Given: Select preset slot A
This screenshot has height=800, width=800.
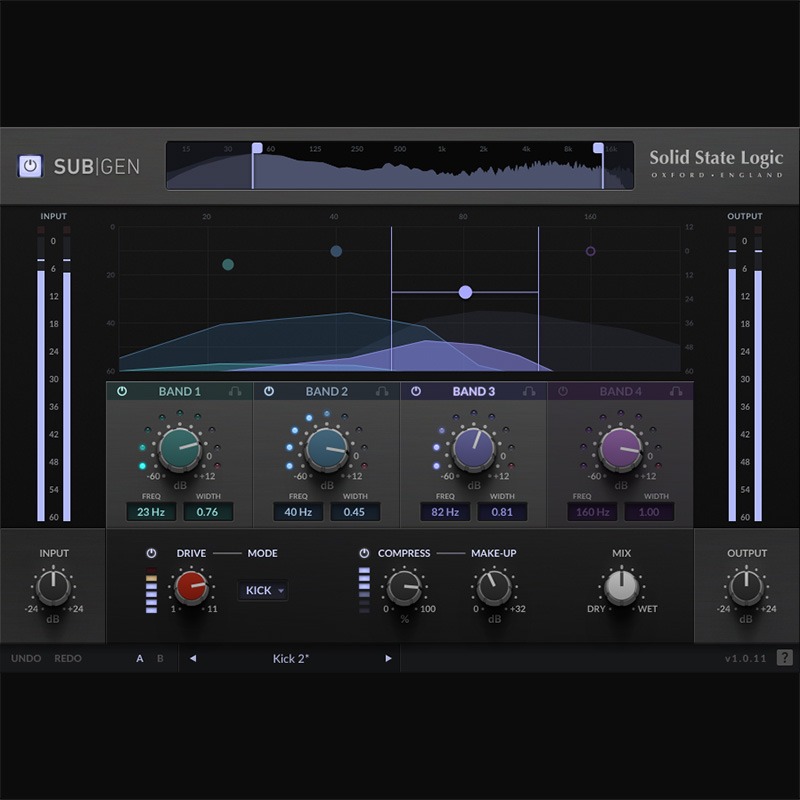Looking at the screenshot, I should (140, 658).
